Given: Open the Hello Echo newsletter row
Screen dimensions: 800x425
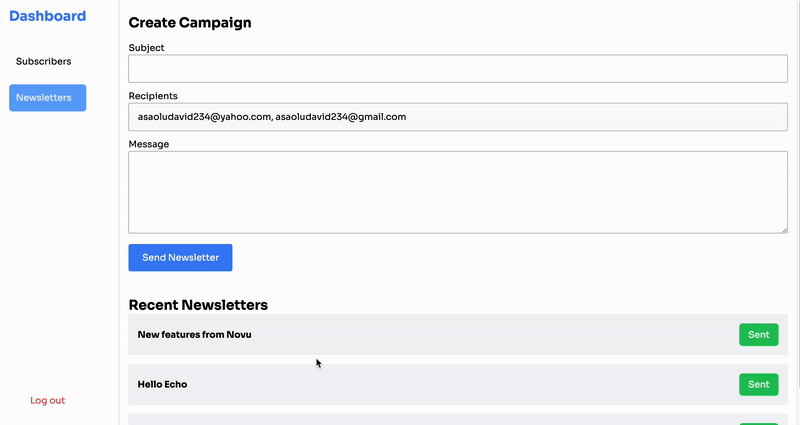Looking at the screenshot, I should point(163,384).
